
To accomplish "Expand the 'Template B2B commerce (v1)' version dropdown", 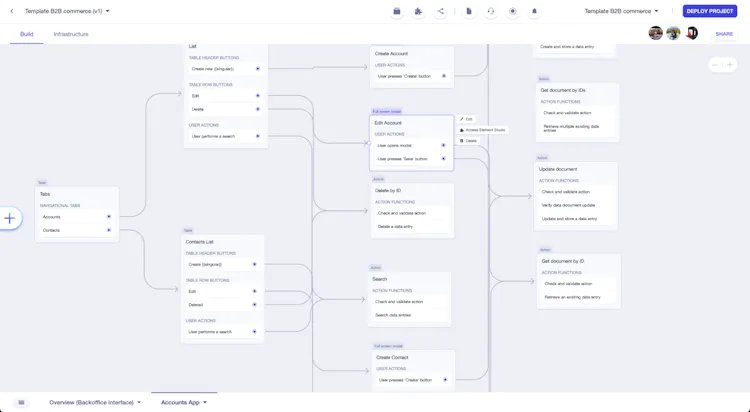I will pyautogui.click(x=108, y=11).
